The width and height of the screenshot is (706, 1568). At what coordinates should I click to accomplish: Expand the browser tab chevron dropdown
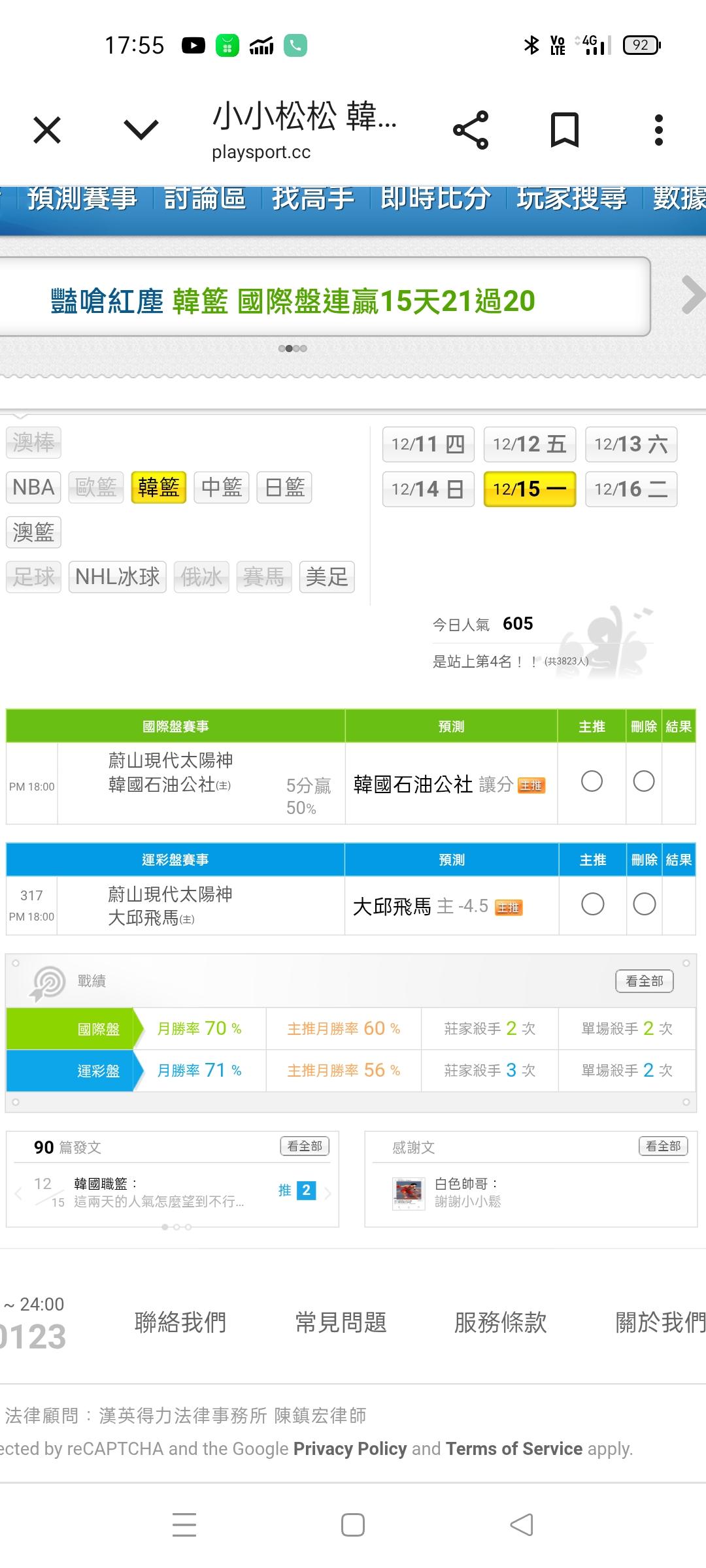click(141, 130)
